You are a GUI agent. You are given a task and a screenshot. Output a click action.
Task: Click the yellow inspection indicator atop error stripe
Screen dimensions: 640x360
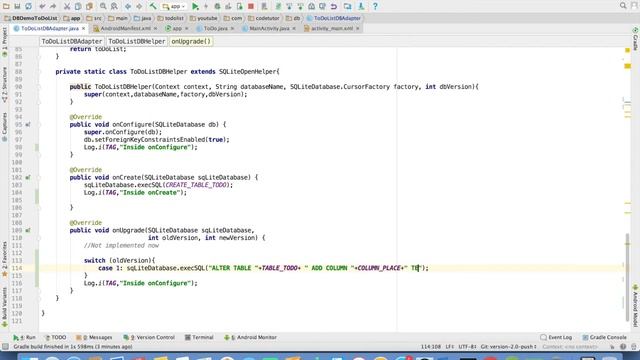click(628, 50)
